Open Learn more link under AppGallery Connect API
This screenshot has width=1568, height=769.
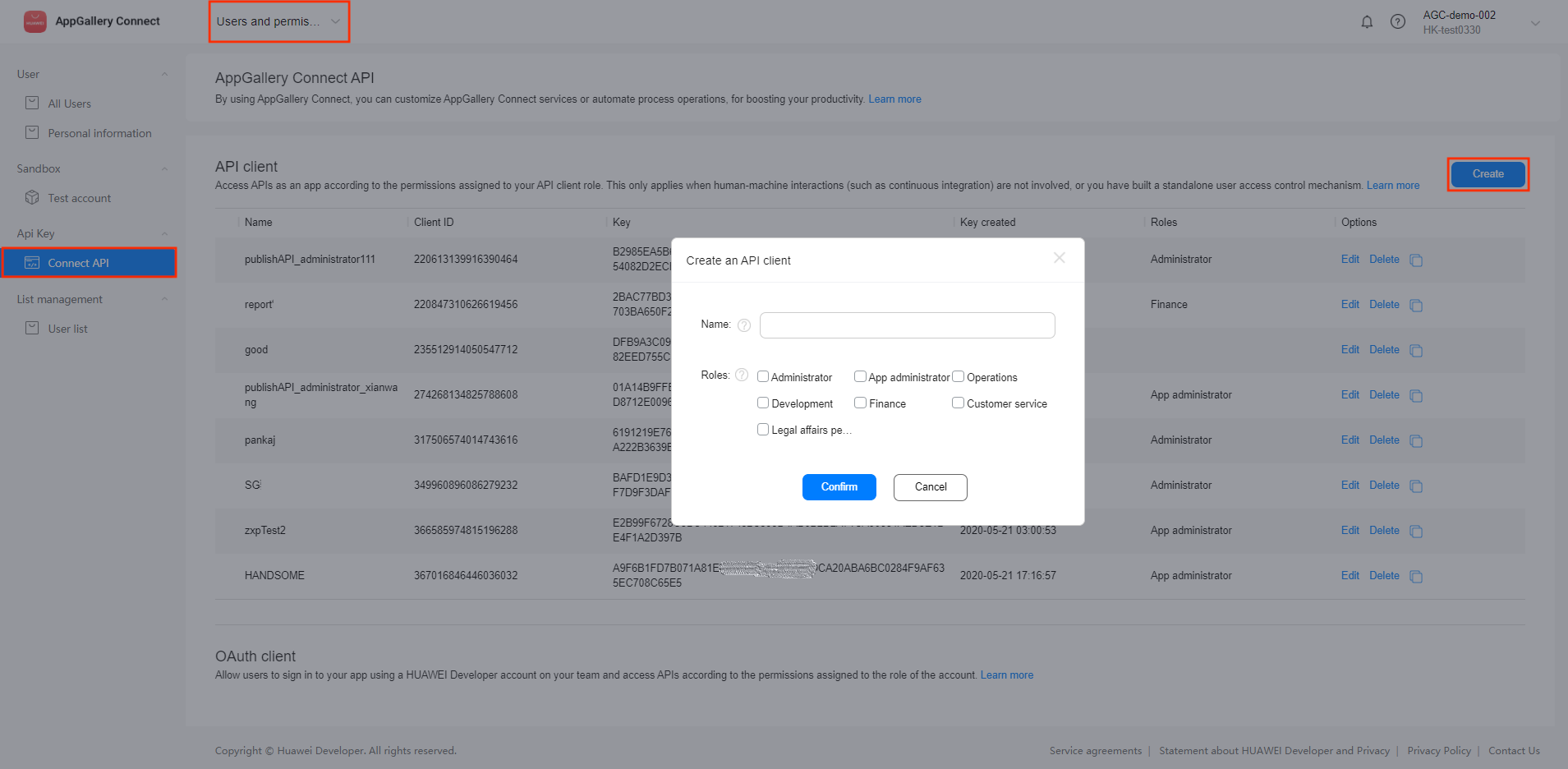point(894,99)
